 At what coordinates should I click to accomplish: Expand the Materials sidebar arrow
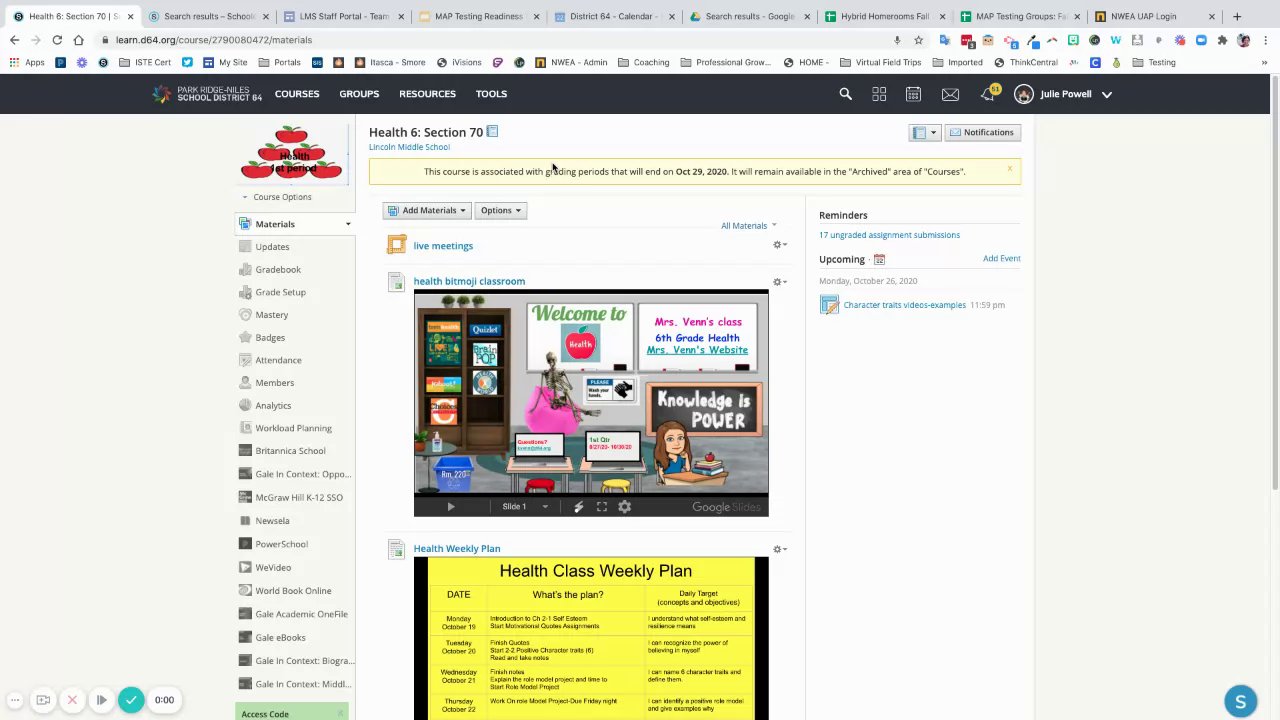tap(348, 224)
